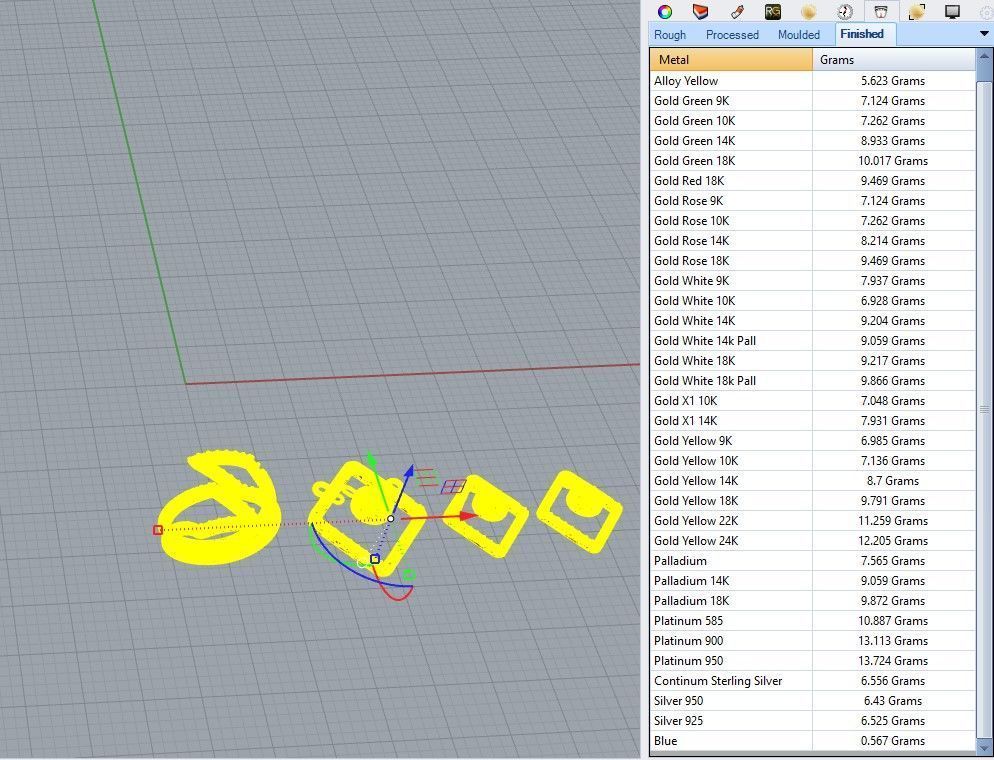Select the Blue row

click(812, 740)
